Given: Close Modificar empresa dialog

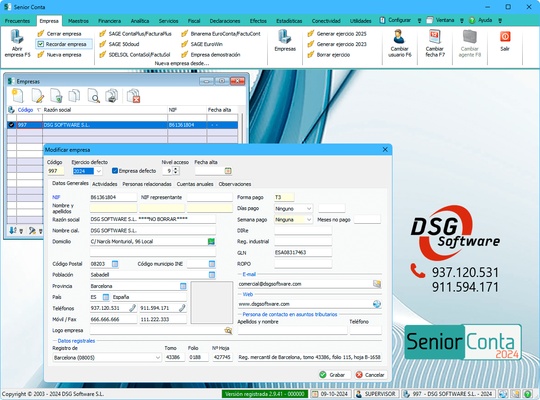Looking at the screenshot, I should [385, 150].
